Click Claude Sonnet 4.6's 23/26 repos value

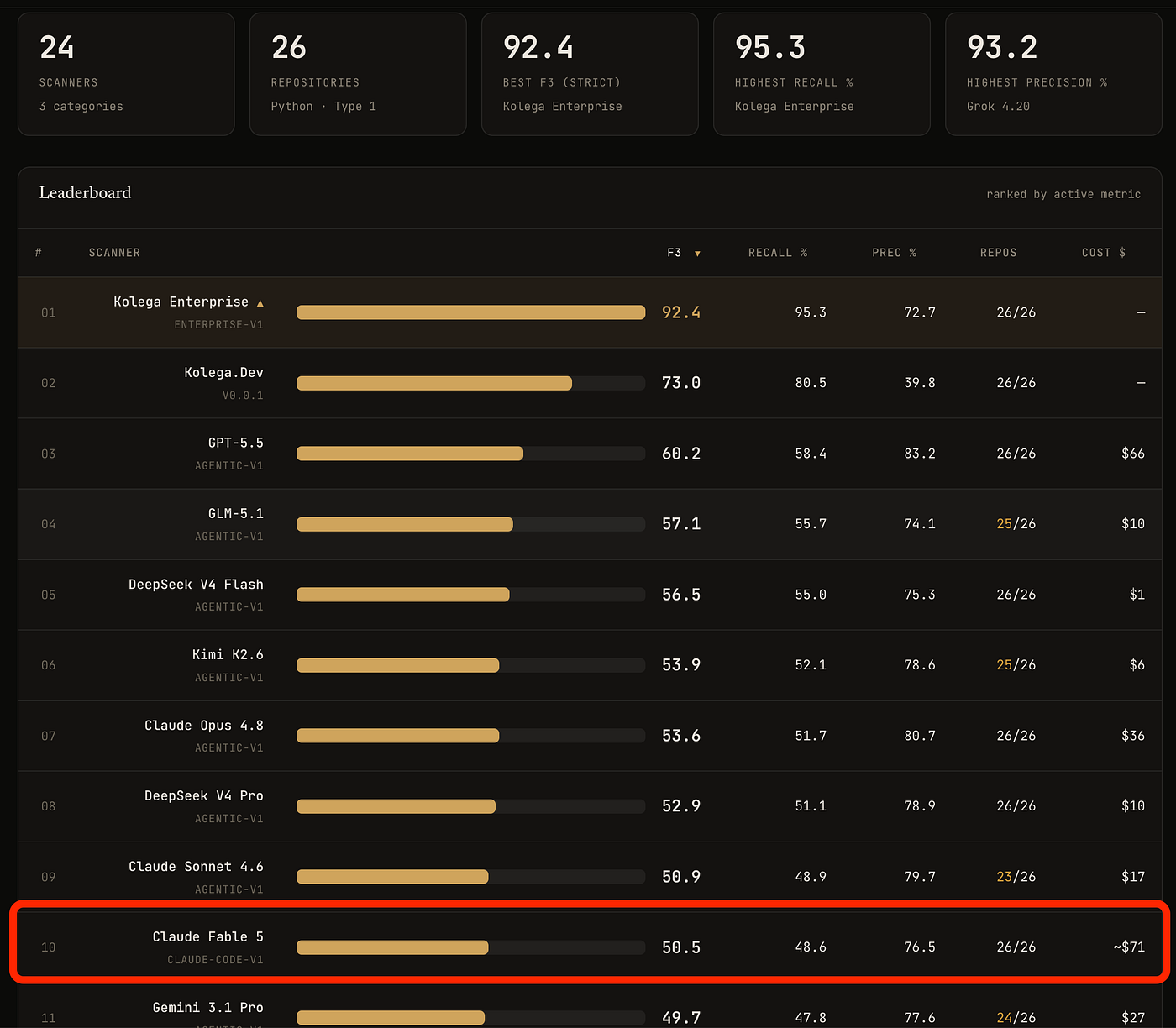pyautogui.click(x=1016, y=877)
